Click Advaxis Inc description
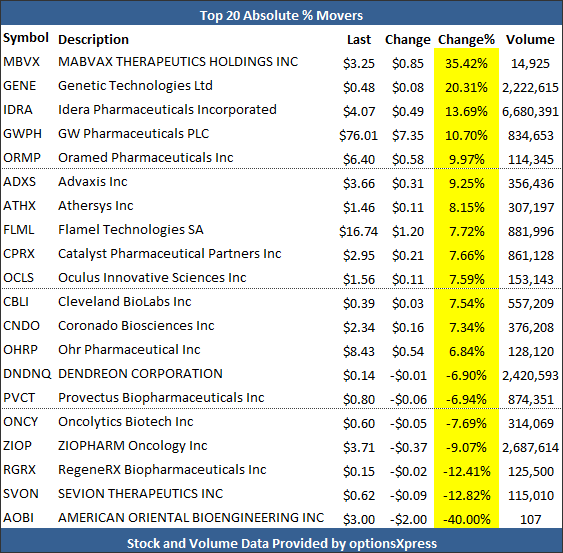Viewport: 563px width, 553px height. coord(93,182)
